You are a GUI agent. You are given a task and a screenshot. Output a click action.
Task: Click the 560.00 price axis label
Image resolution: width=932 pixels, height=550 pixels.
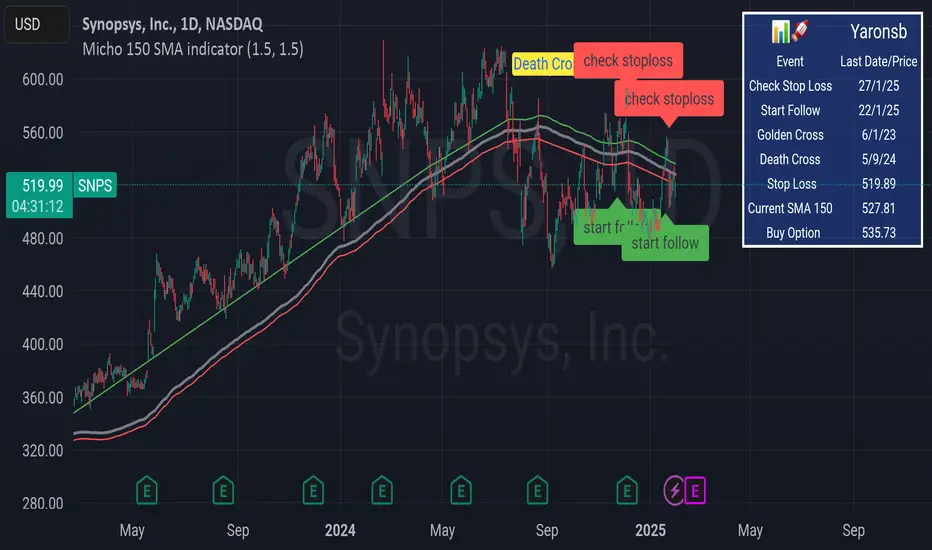[42, 133]
